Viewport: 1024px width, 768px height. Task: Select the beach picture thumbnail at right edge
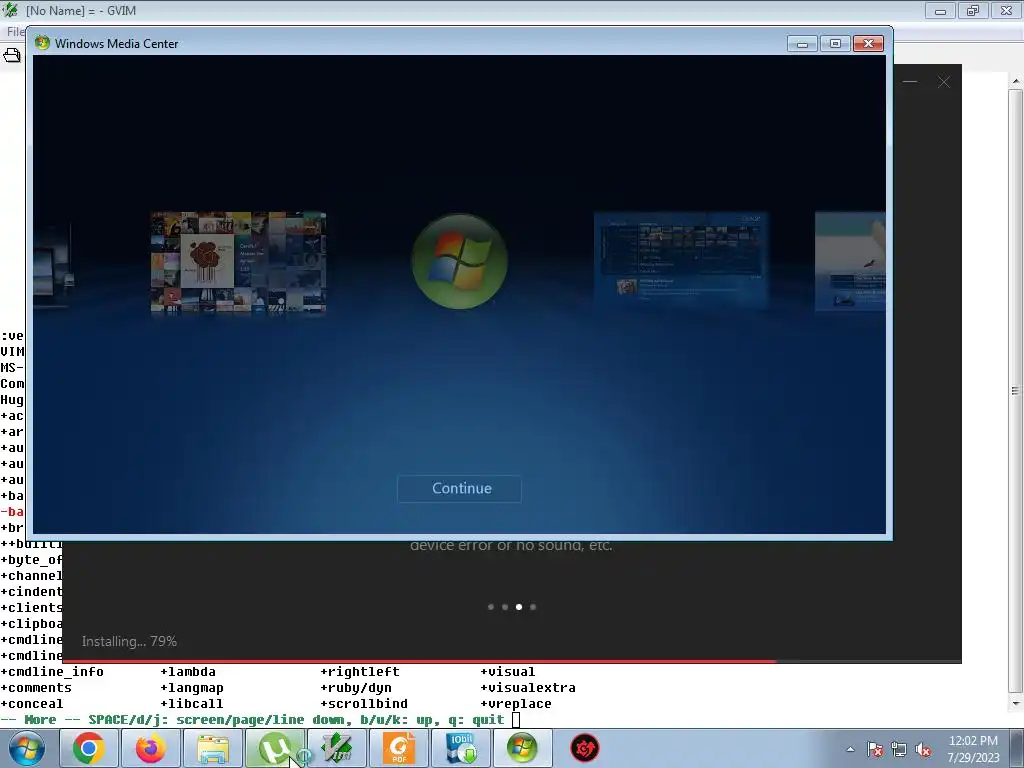point(850,260)
